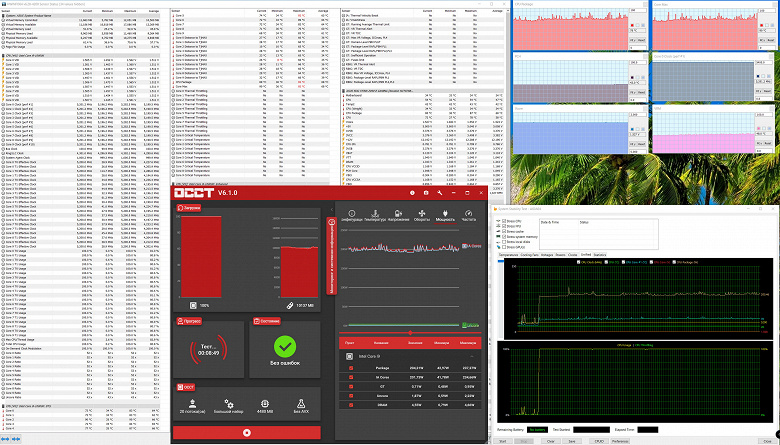Pick color swatch in Core Max graph
780x445 pixels.
762,25
